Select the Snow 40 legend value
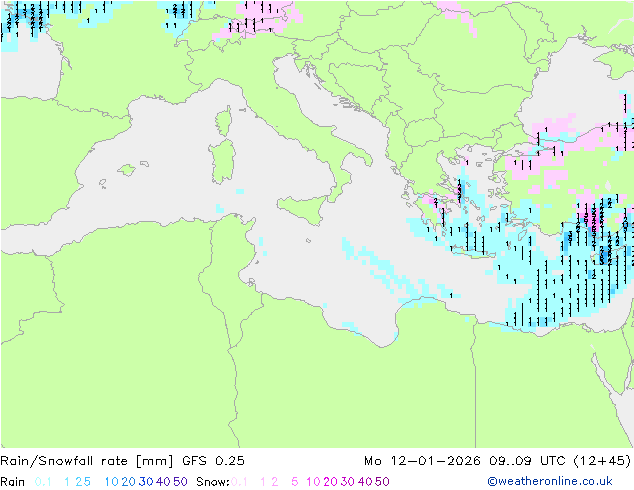Image resolution: width=634 pixels, height=490 pixels. (365, 482)
